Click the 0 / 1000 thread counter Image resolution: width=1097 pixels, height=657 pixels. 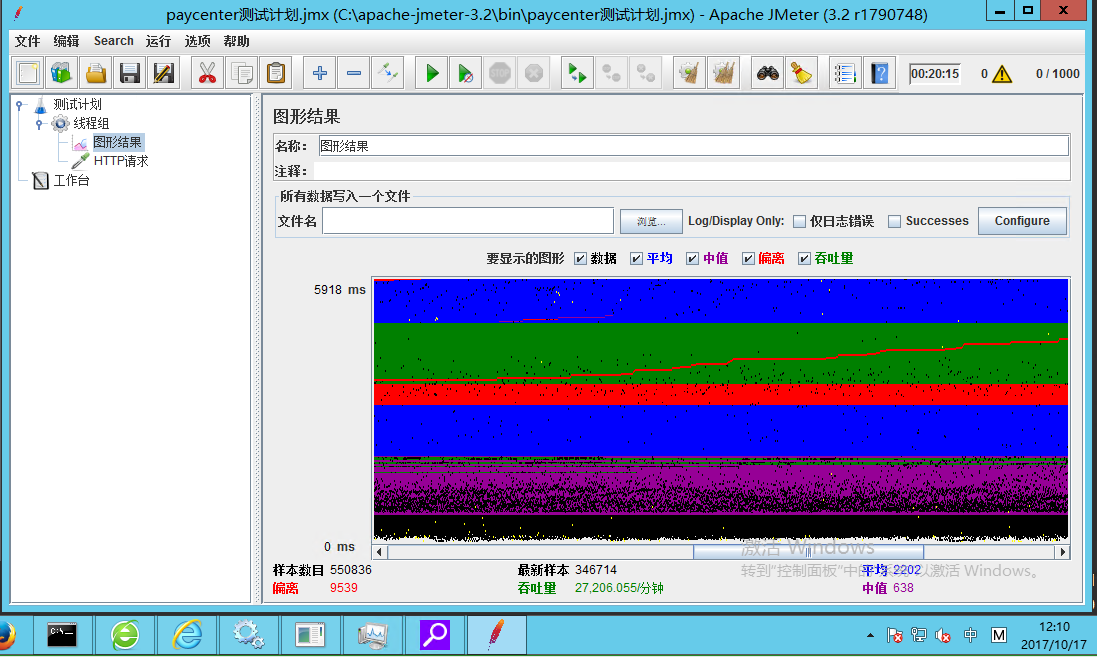click(x=1057, y=73)
